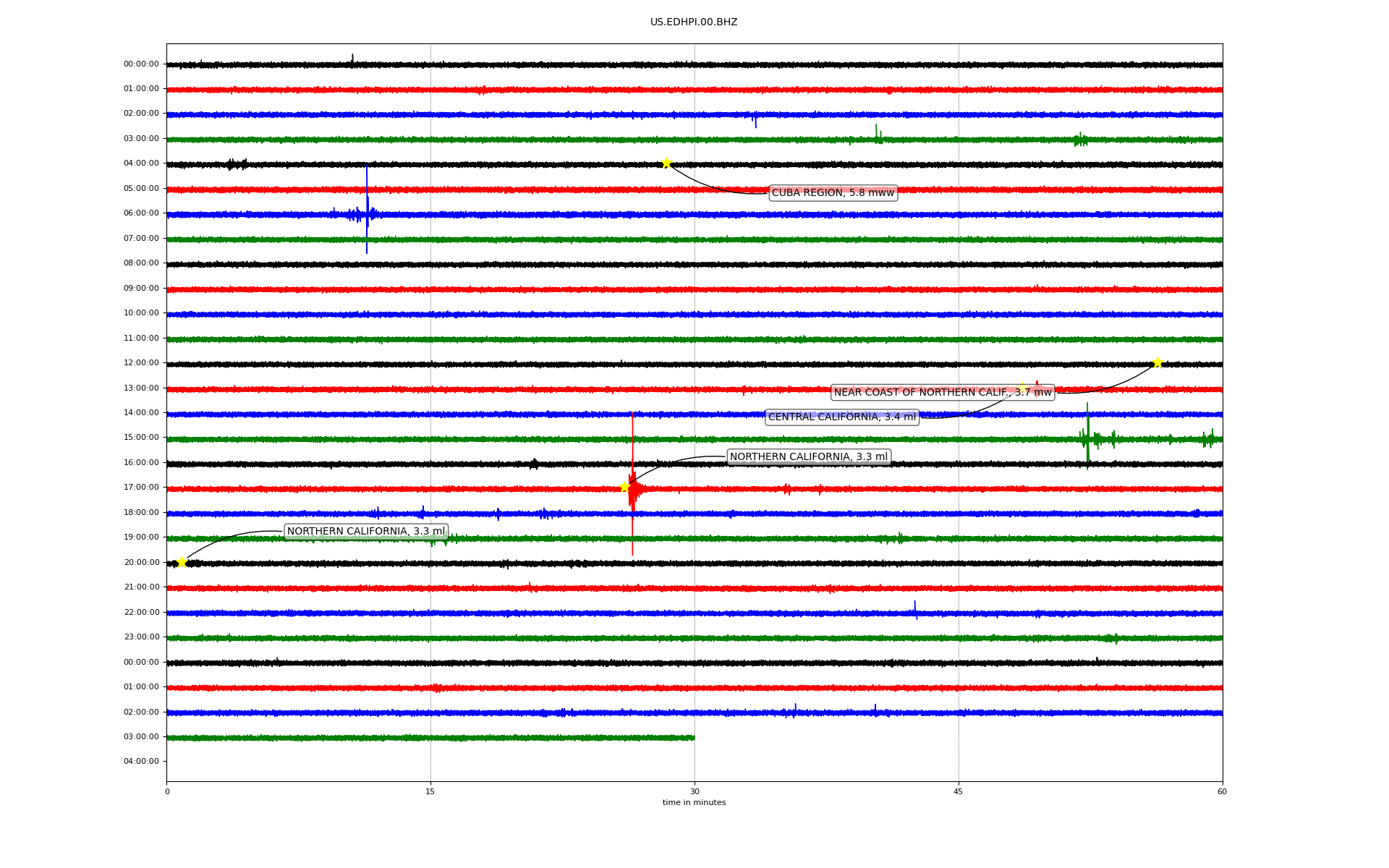
Task: Click the 'time in minutes' axis label
Action: [694, 802]
